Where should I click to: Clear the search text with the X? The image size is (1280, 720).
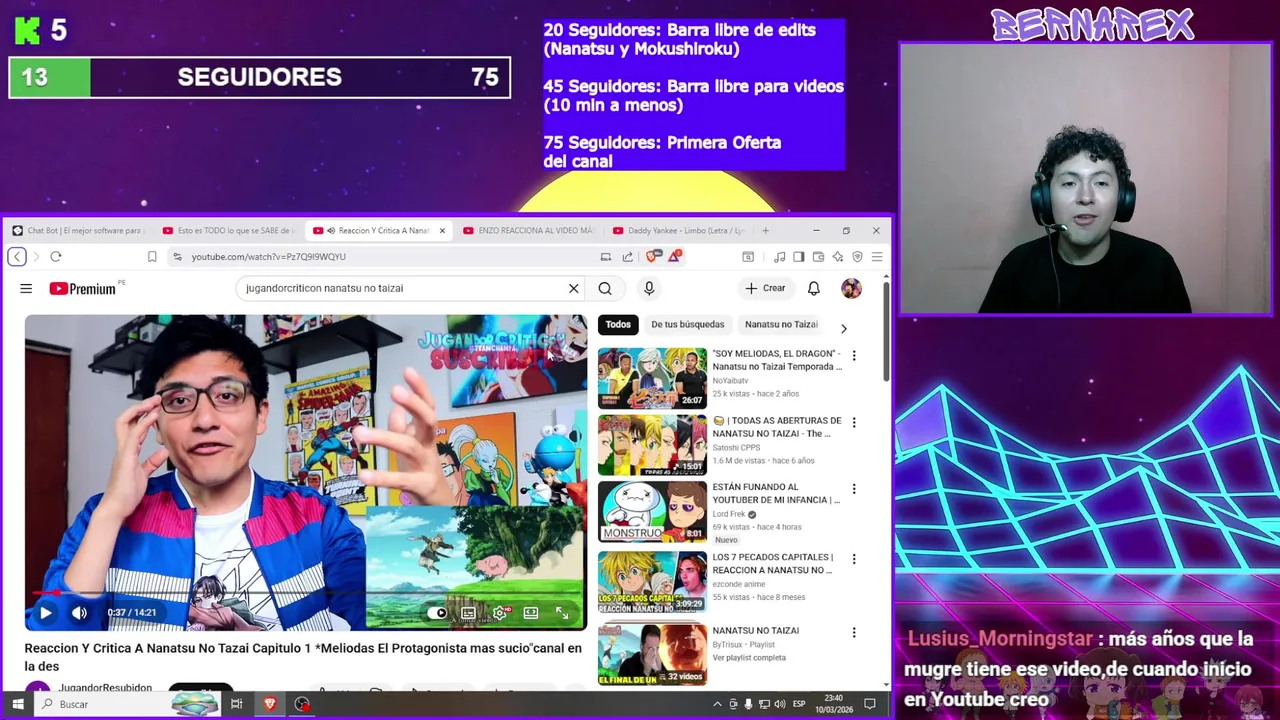[x=574, y=288]
